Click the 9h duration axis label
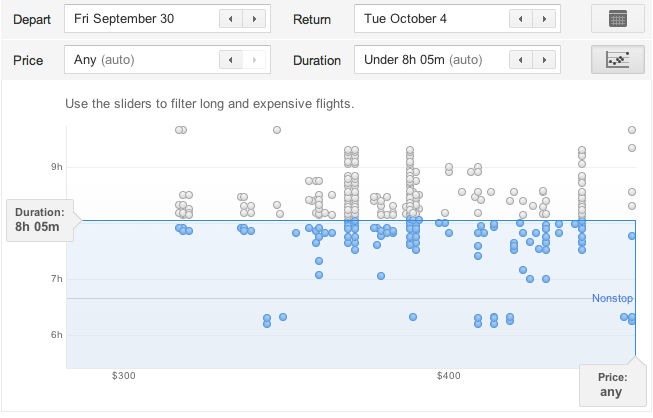 pos(57,166)
